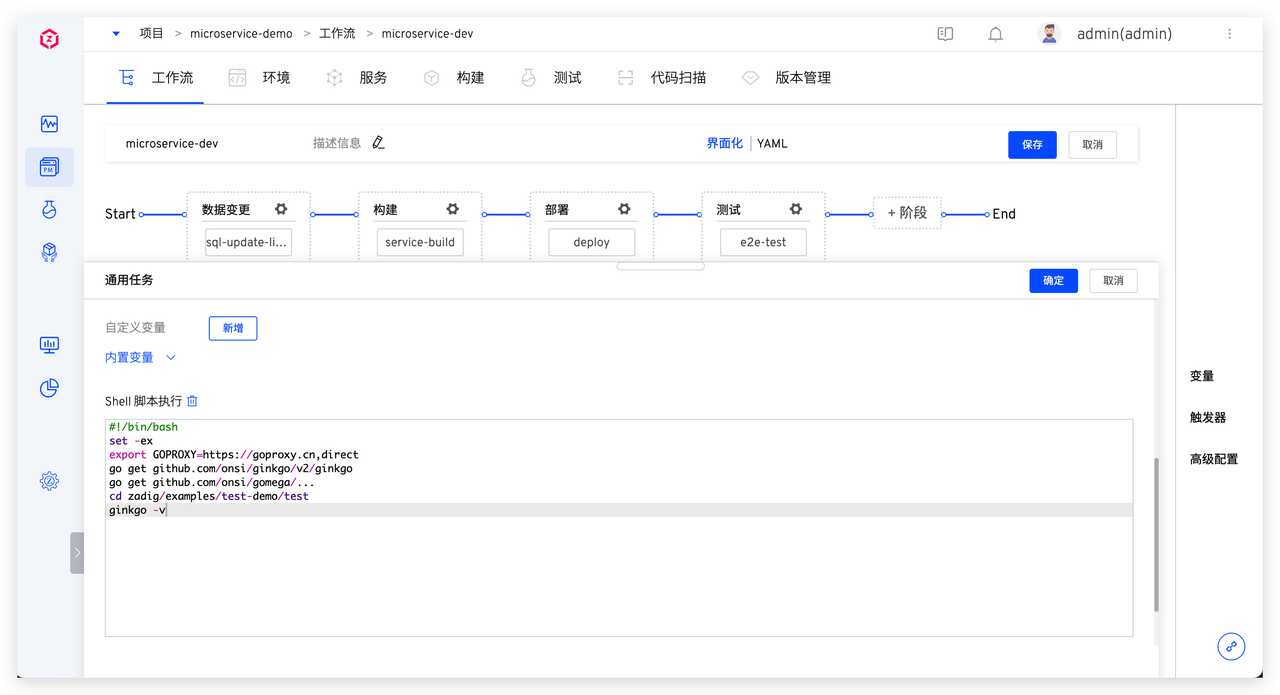Click the panel resize handle bar
The height and width of the screenshot is (695, 1280).
click(x=660, y=266)
